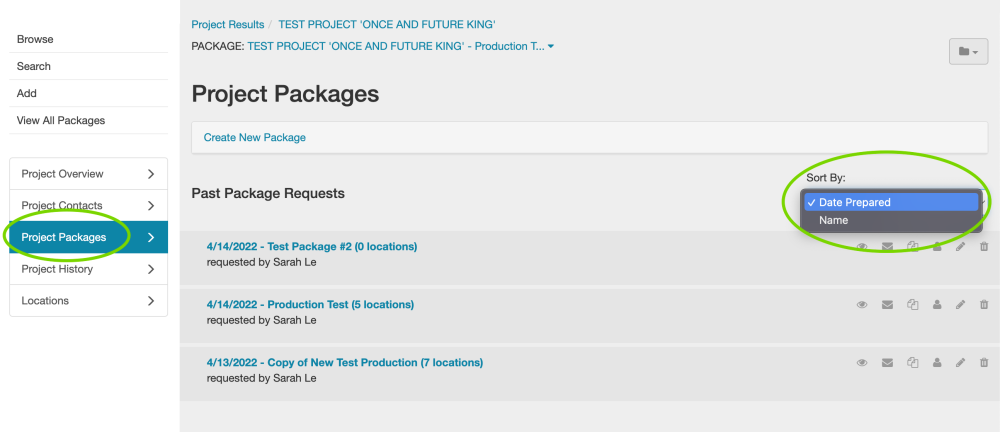Edit the Production Test package
The height and width of the screenshot is (432, 1000).
tap(960, 305)
